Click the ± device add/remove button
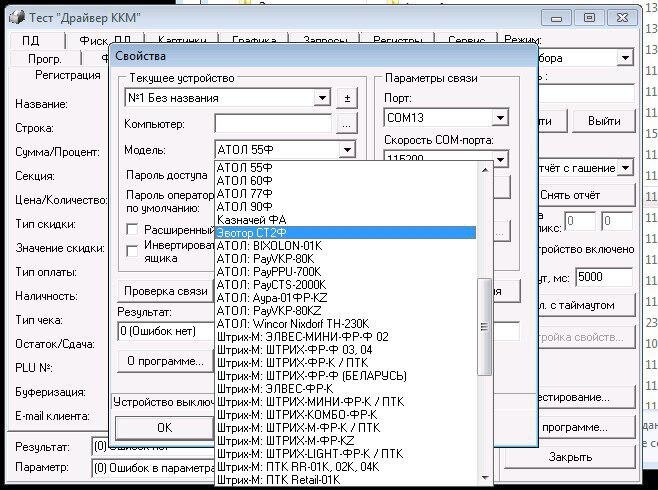Viewport: 658px width, 490px height. tap(347, 99)
